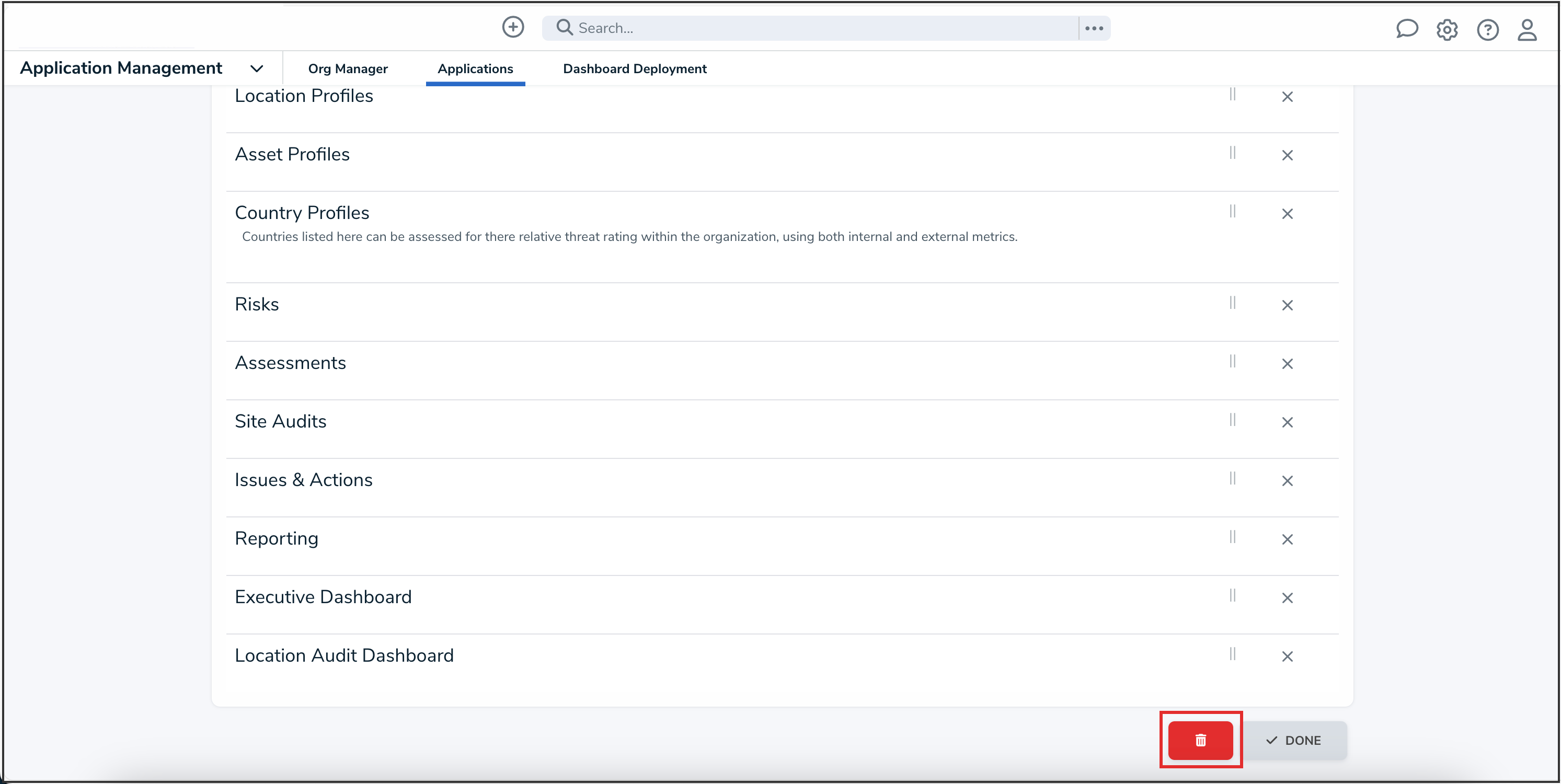Open the chat messages icon
This screenshot has height=784, width=1561.
[1406, 29]
